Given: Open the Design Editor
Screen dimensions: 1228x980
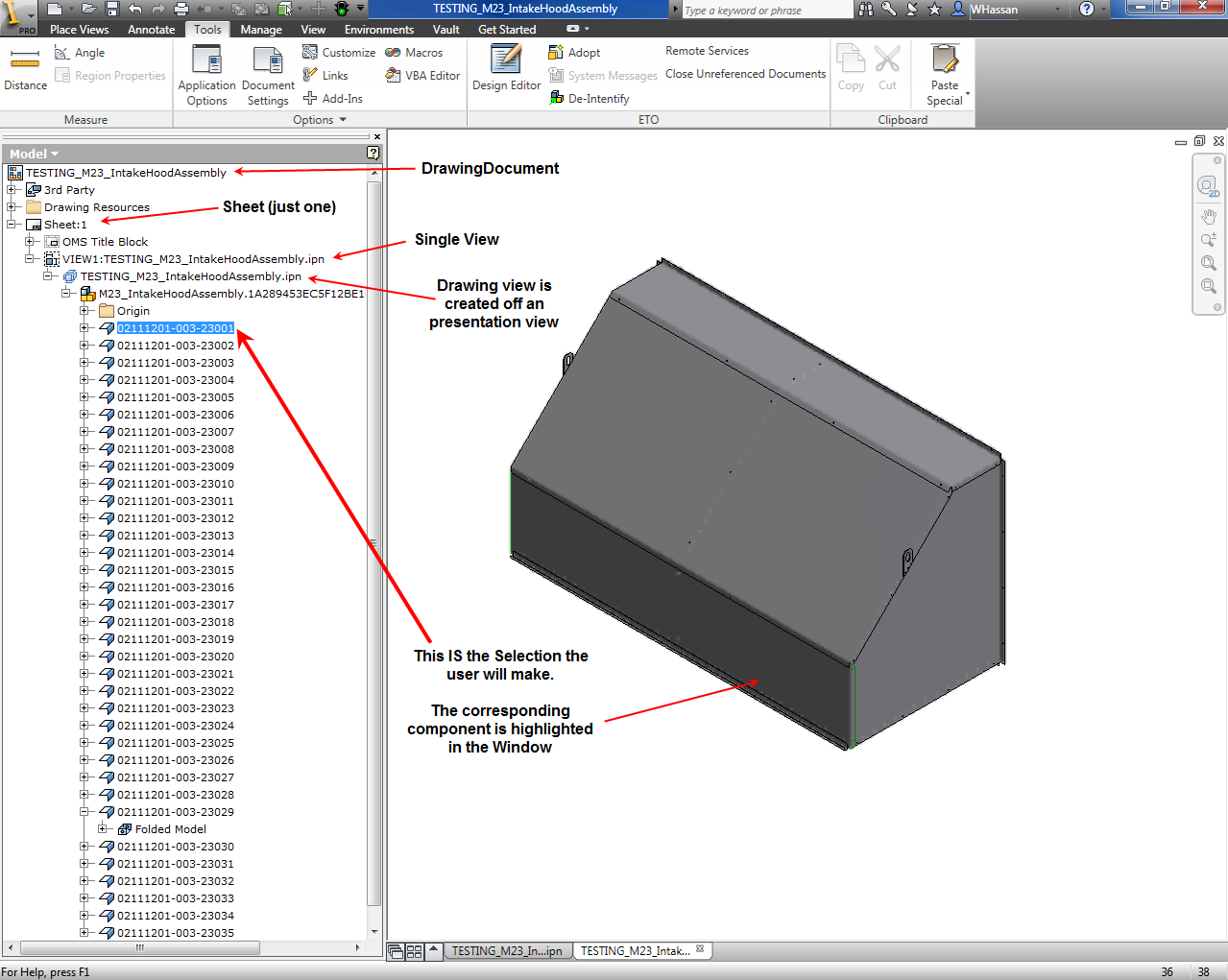Looking at the screenshot, I should 506,67.
